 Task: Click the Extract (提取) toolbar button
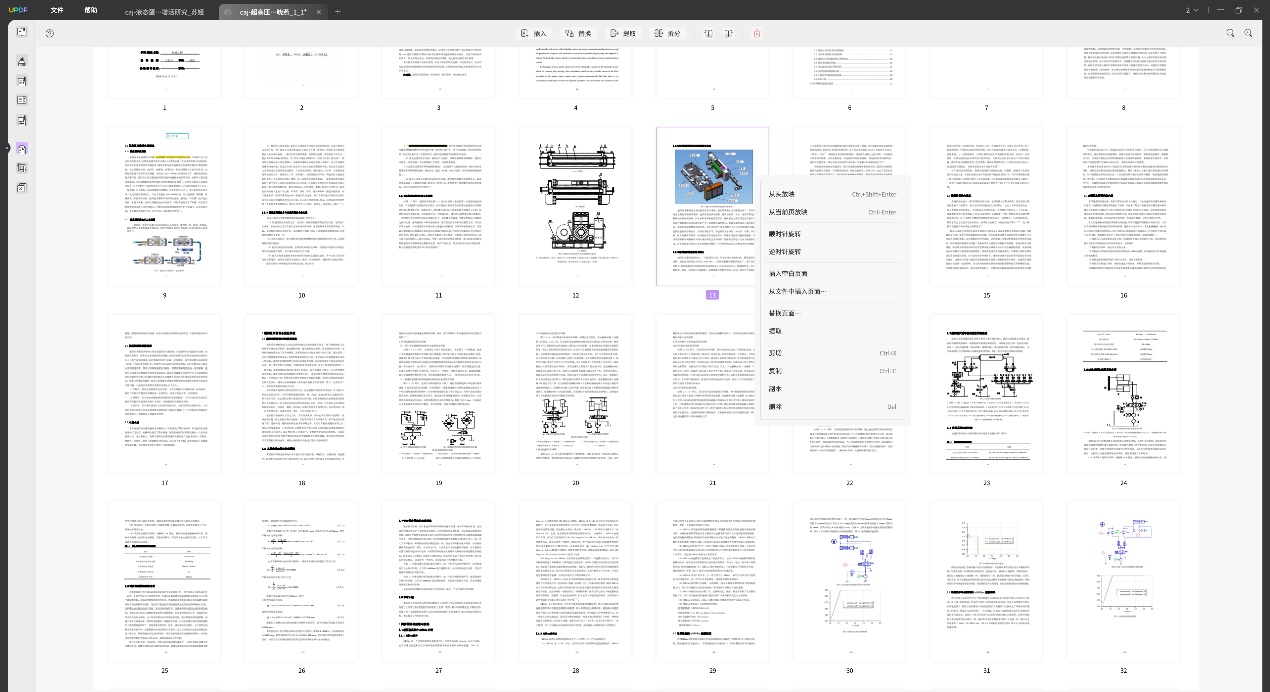coord(622,33)
